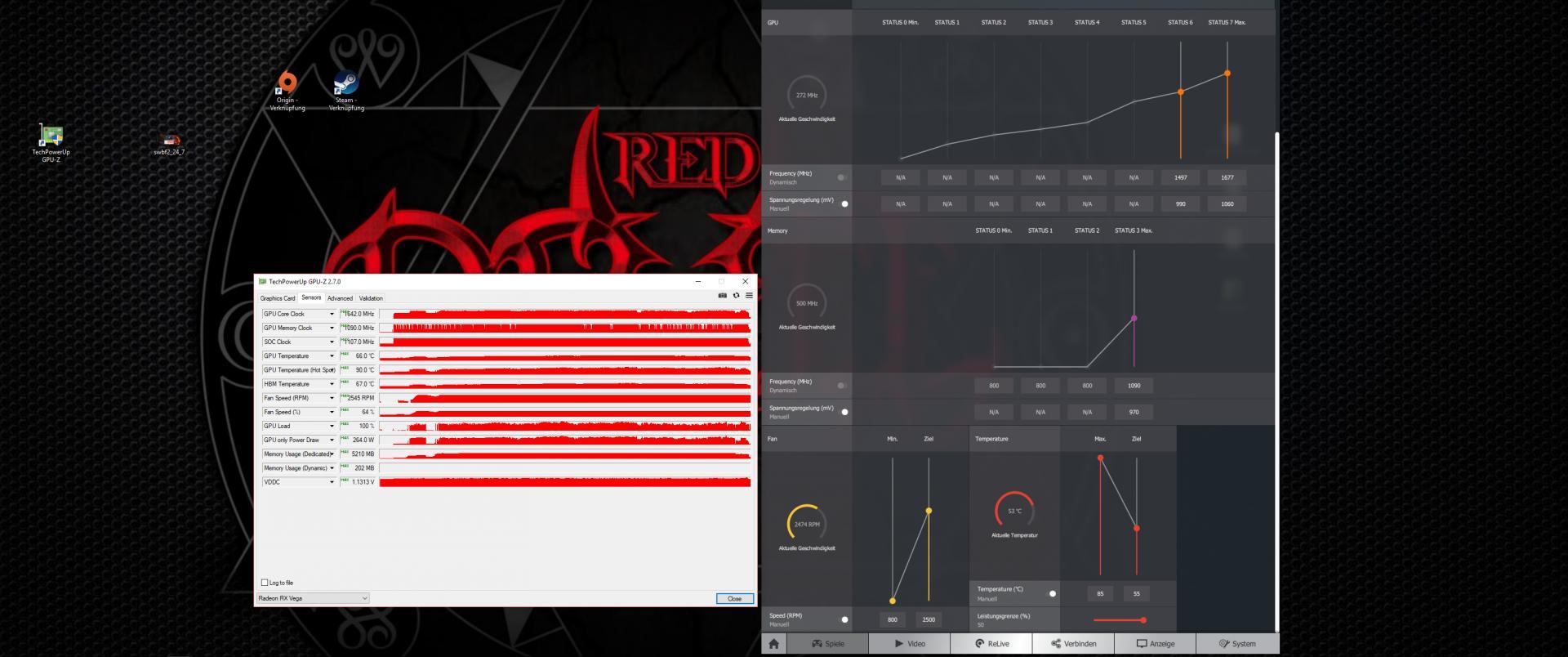Screen dimensions: 1568x657
Task: Click the memory Status 3 purple slider point
Action: click(1134, 319)
